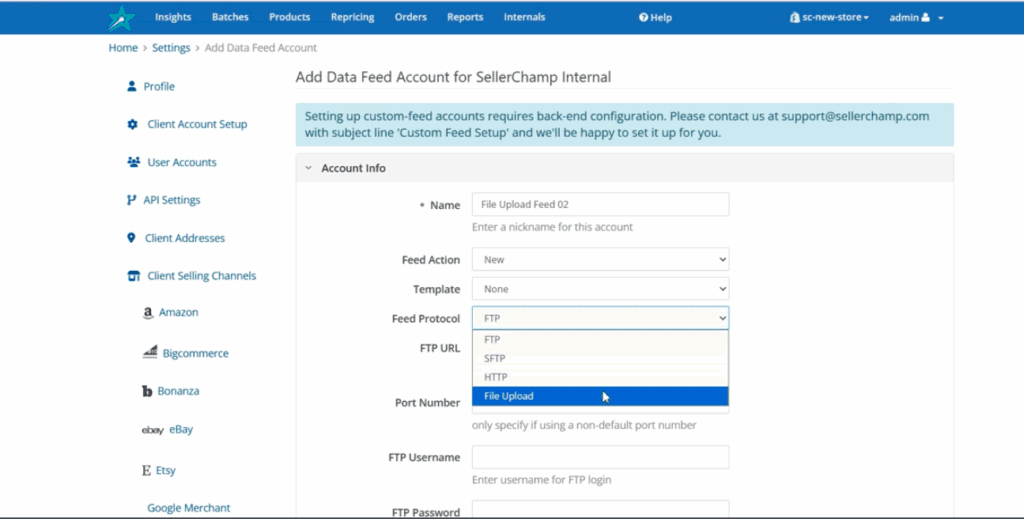Click the Client Addresses pin icon
The height and width of the screenshot is (519, 1024).
click(x=131, y=238)
